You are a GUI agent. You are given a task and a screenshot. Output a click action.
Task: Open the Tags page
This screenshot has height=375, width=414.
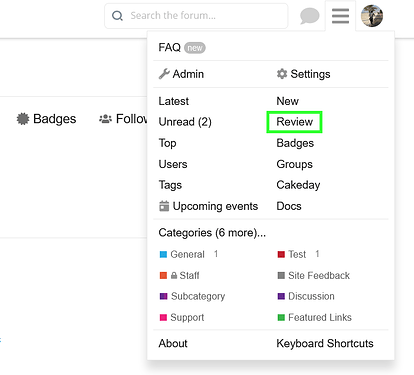coord(170,185)
